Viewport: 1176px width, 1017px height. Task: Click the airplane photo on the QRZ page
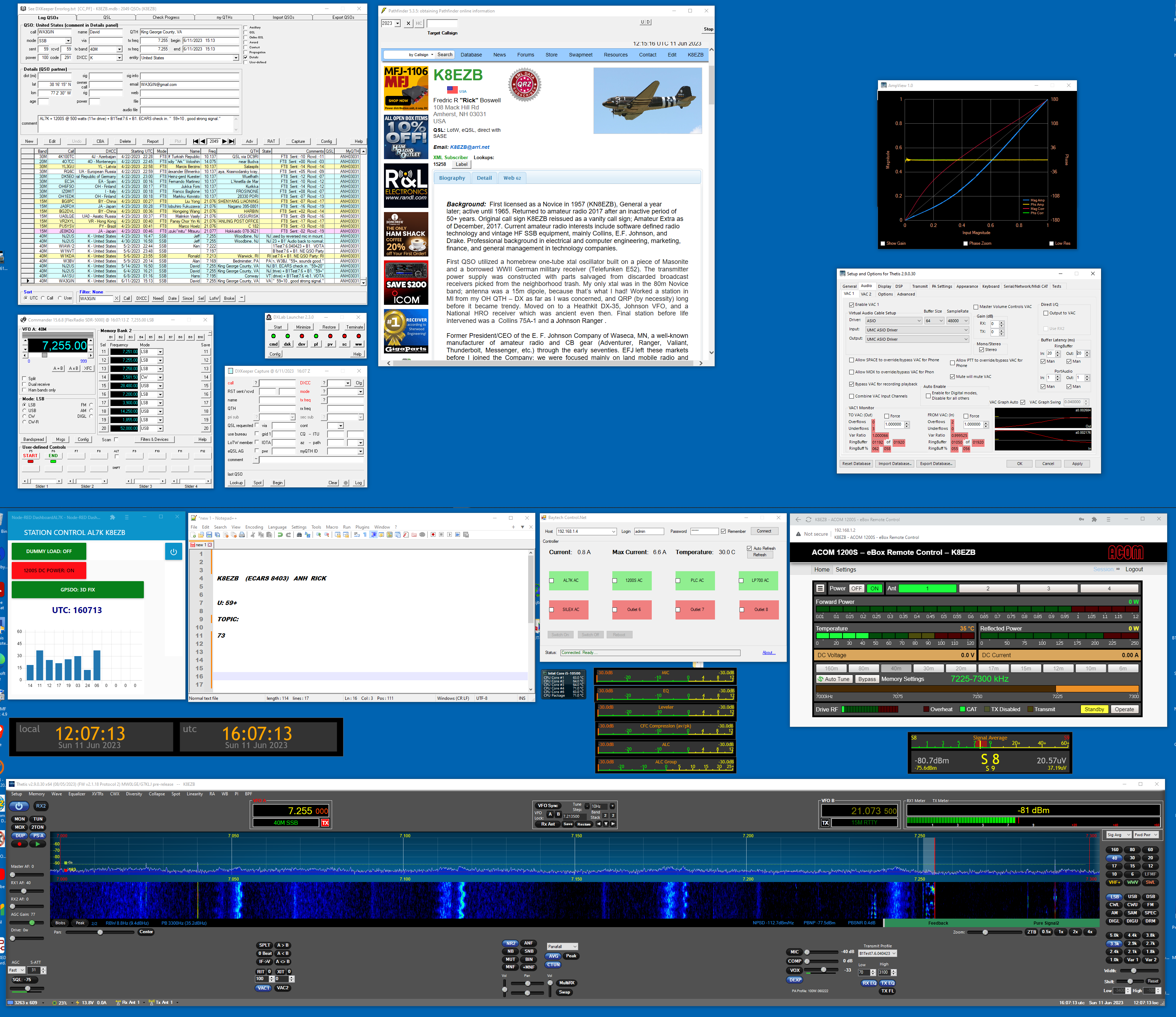click(647, 101)
